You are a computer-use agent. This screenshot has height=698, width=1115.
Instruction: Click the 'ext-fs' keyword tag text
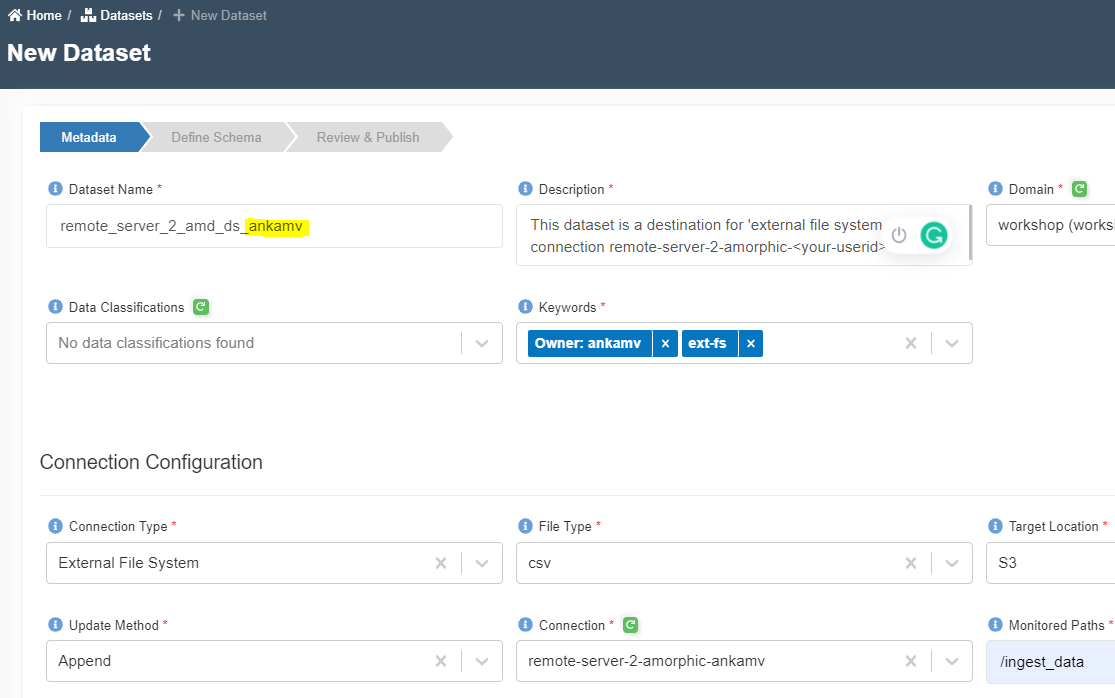click(708, 343)
